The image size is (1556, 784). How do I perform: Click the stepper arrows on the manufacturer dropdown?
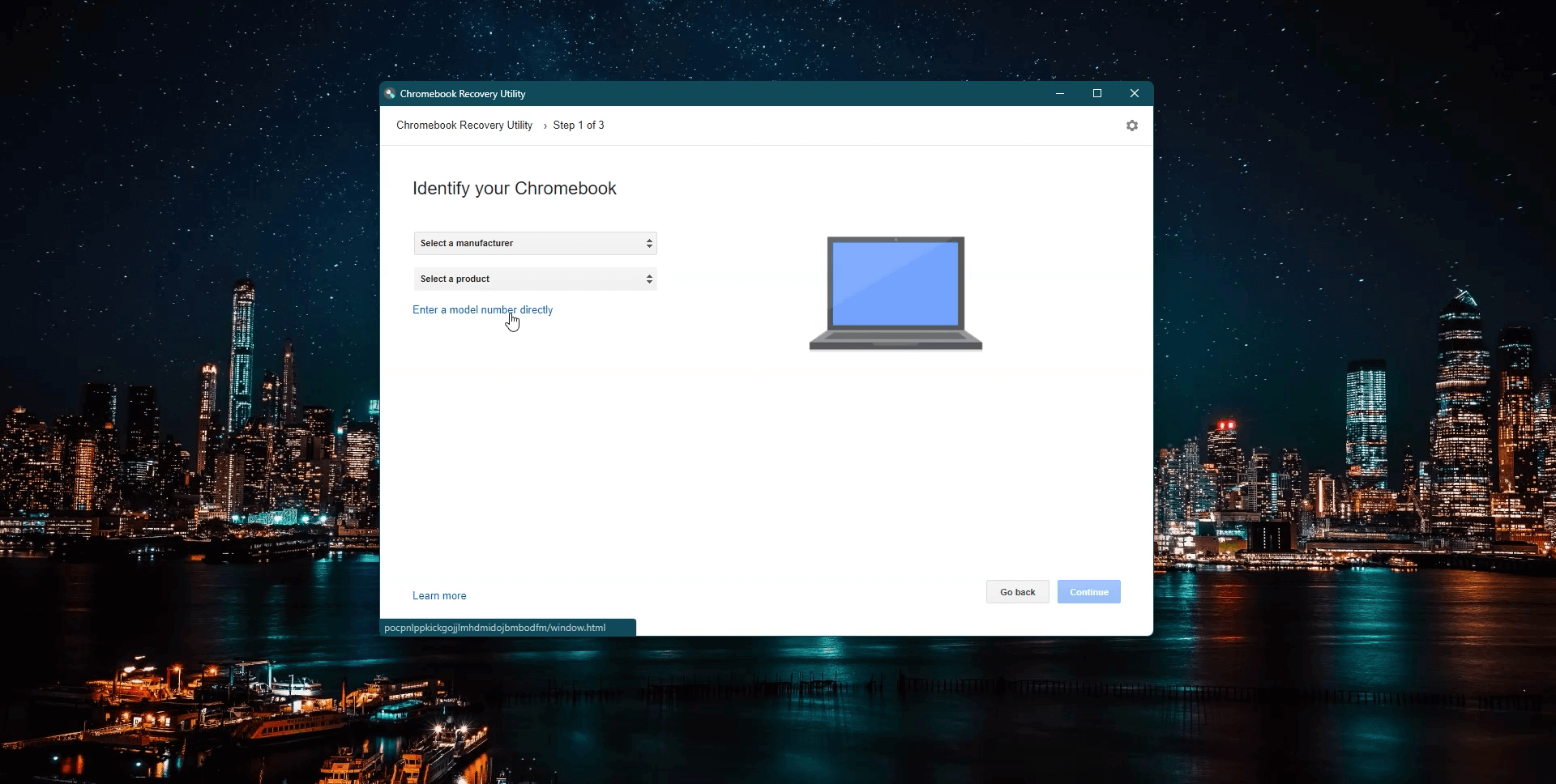coord(648,243)
